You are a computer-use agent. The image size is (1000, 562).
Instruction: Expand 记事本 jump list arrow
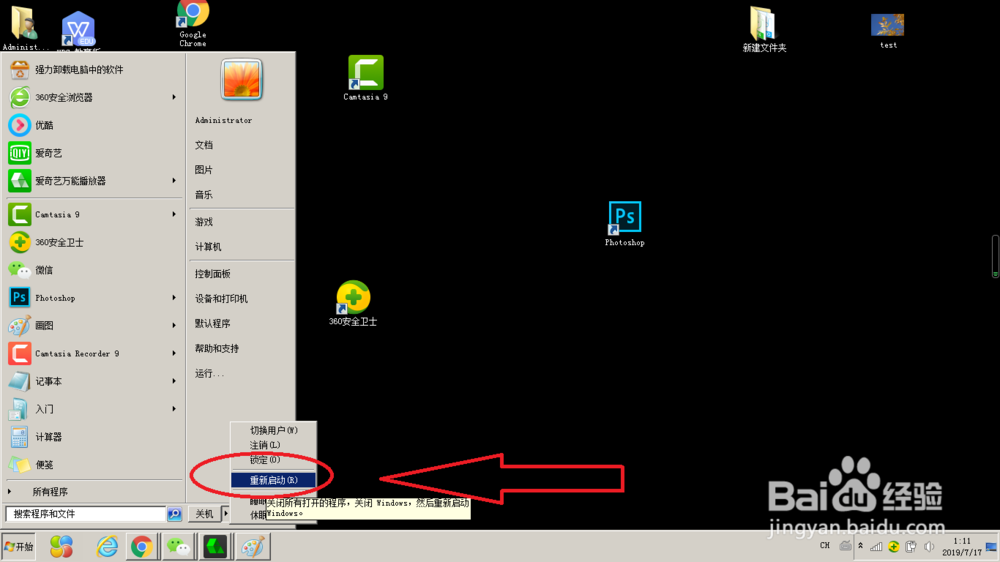(x=173, y=381)
